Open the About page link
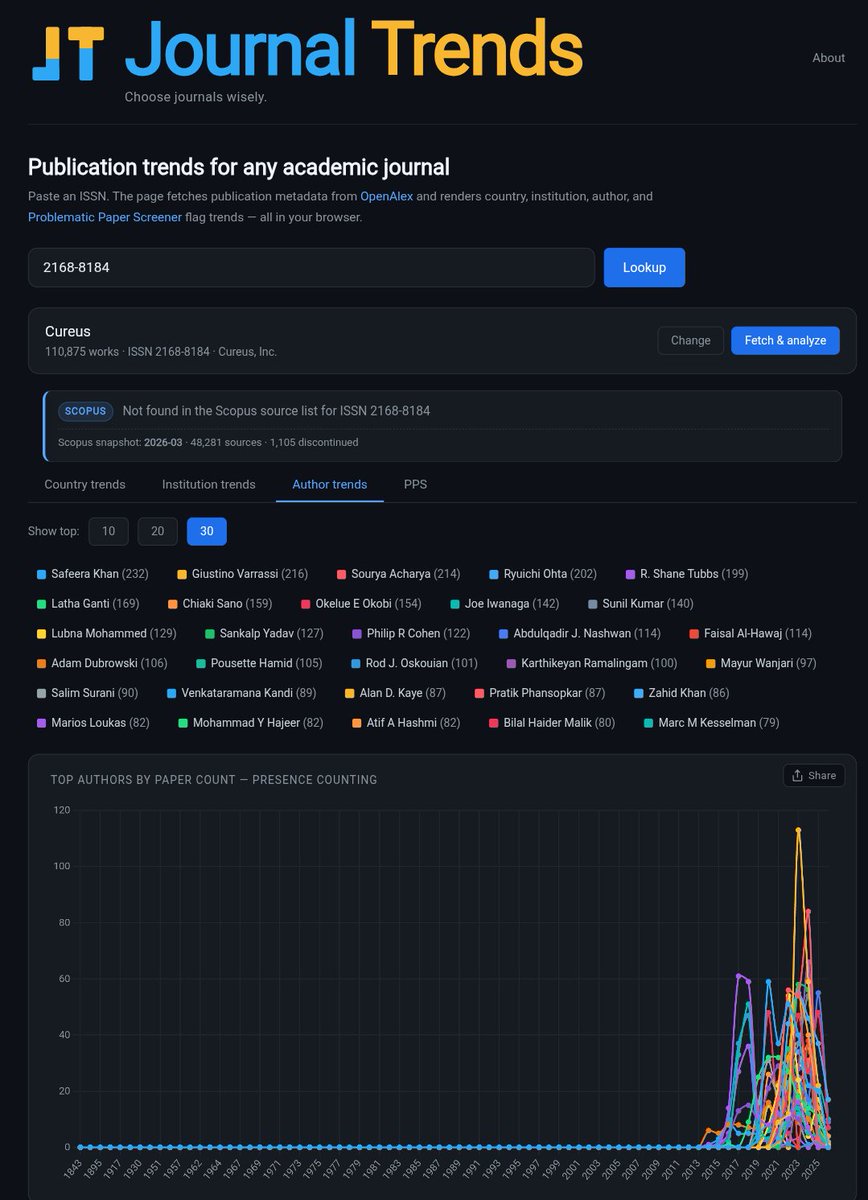 (x=828, y=58)
